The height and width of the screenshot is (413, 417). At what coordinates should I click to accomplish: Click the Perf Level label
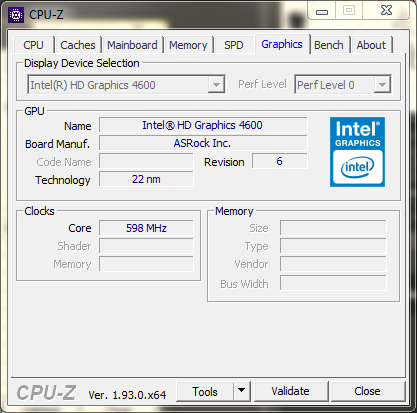(x=262, y=84)
